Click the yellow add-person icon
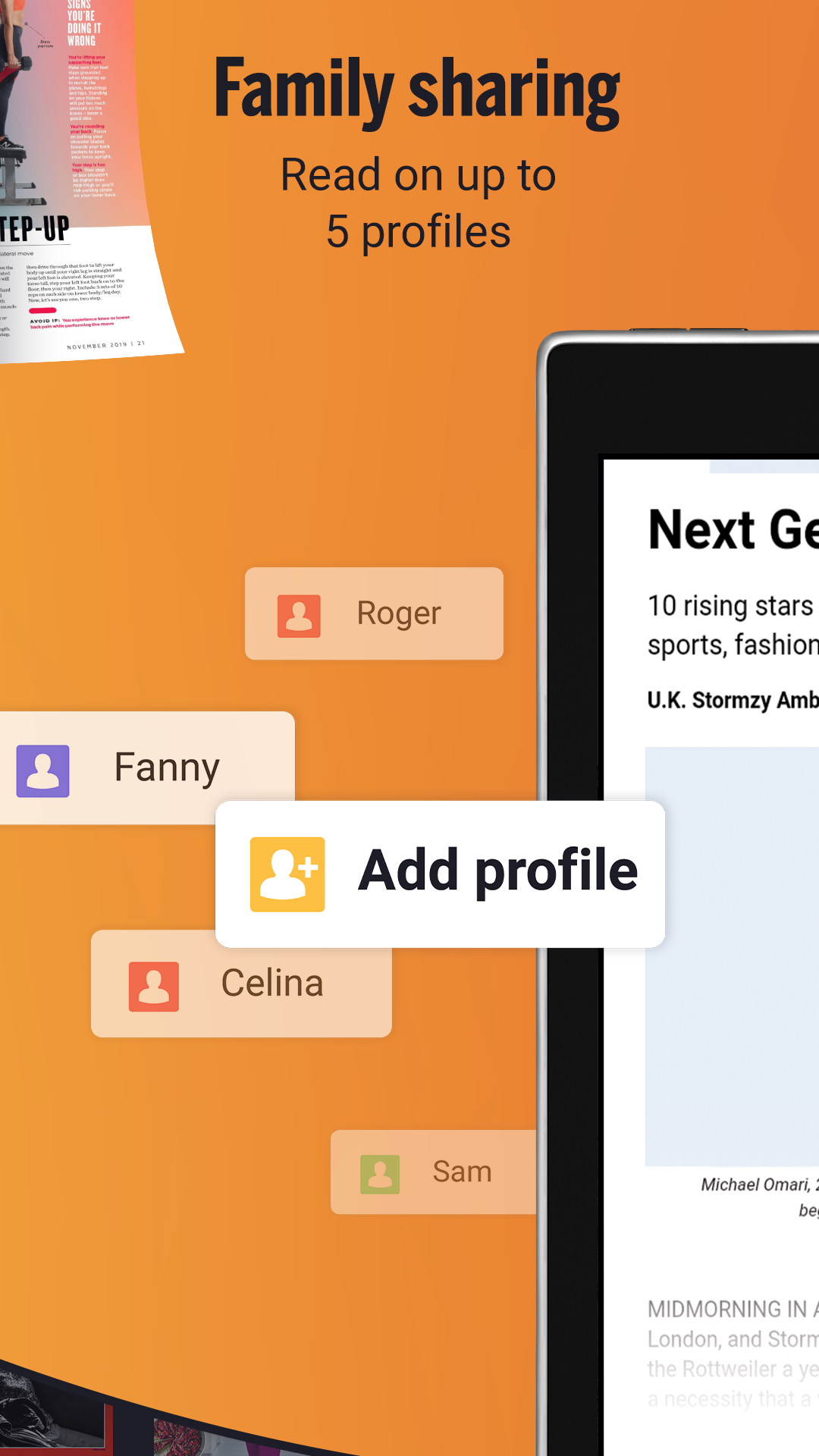 (287, 871)
